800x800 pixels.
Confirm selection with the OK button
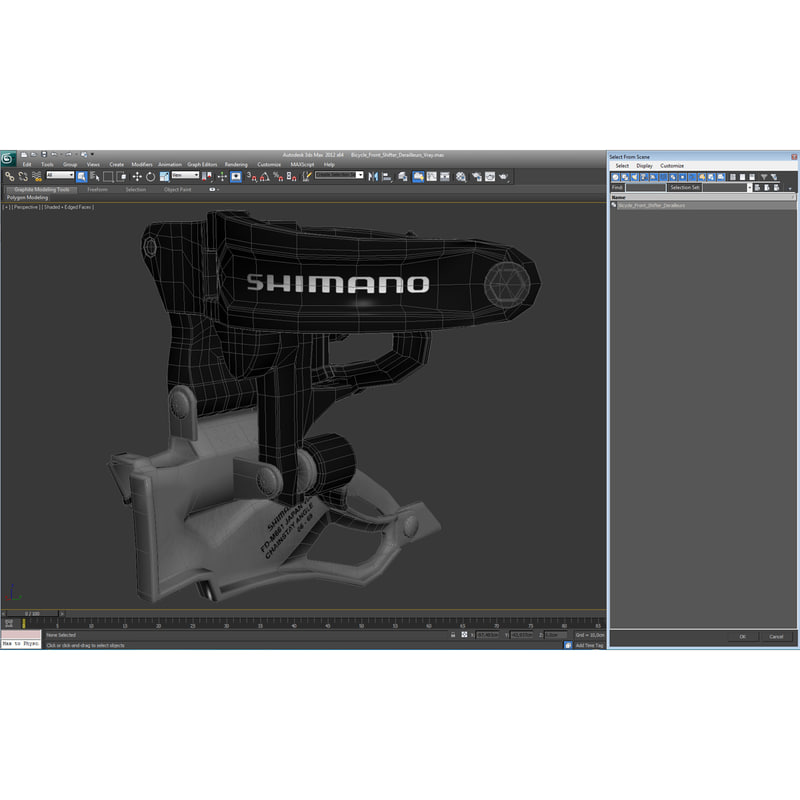pyautogui.click(x=742, y=636)
